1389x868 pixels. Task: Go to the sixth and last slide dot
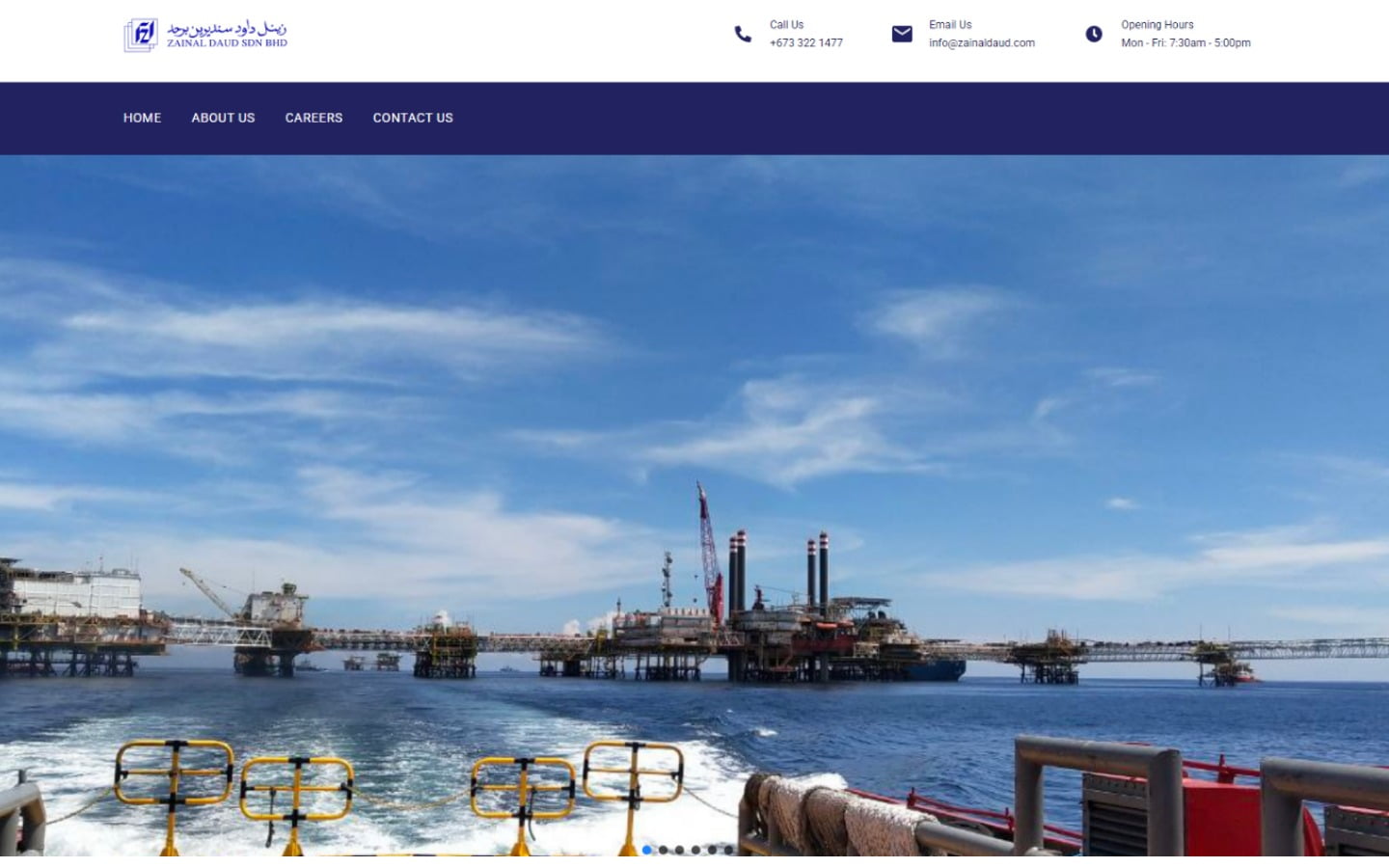pyautogui.click(x=729, y=850)
